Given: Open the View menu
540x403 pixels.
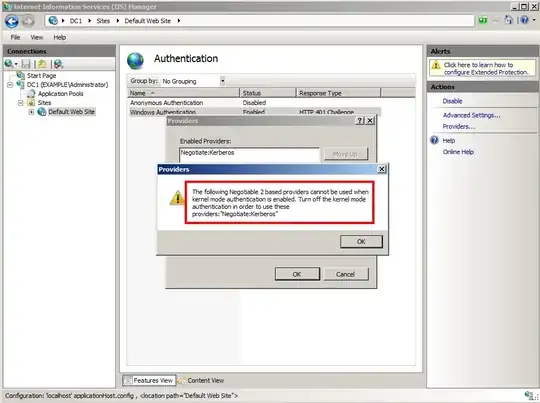Looking at the screenshot, I should click(37, 37).
